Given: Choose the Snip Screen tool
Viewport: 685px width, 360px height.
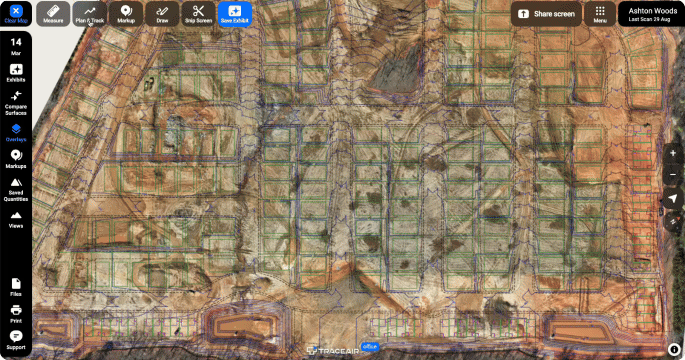Looking at the screenshot, I should point(198,14).
